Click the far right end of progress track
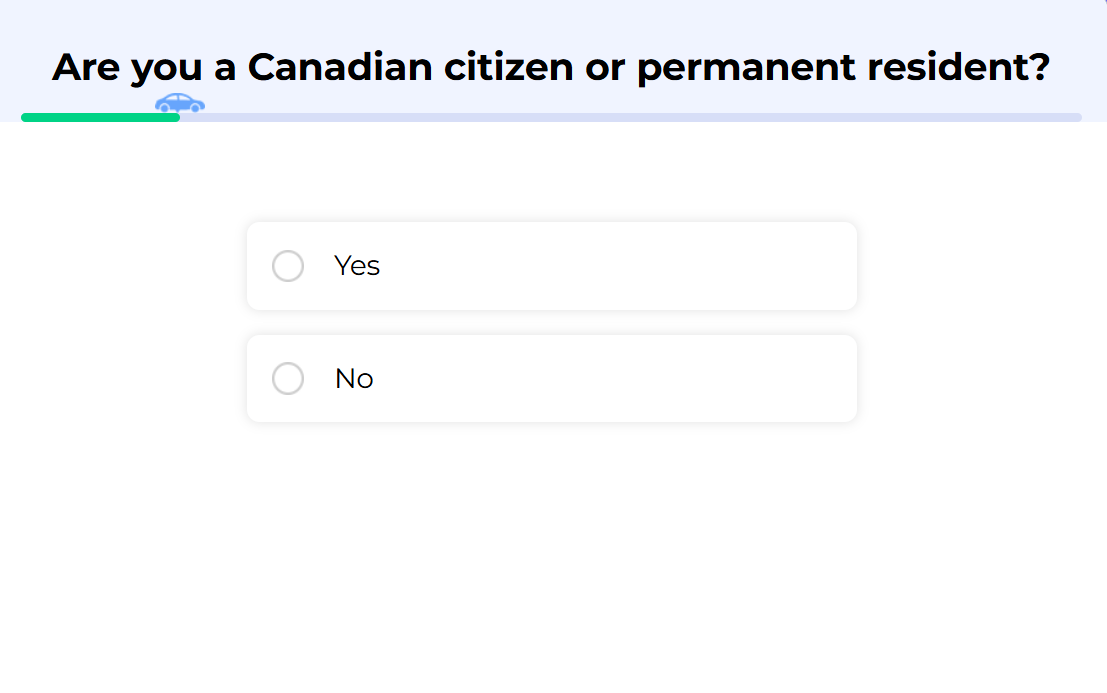Image resolution: width=1107 pixels, height=693 pixels. click(x=1076, y=117)
